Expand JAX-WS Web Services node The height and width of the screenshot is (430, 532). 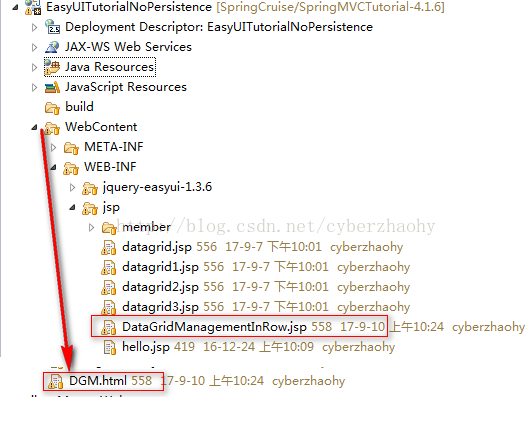point(34,47)
